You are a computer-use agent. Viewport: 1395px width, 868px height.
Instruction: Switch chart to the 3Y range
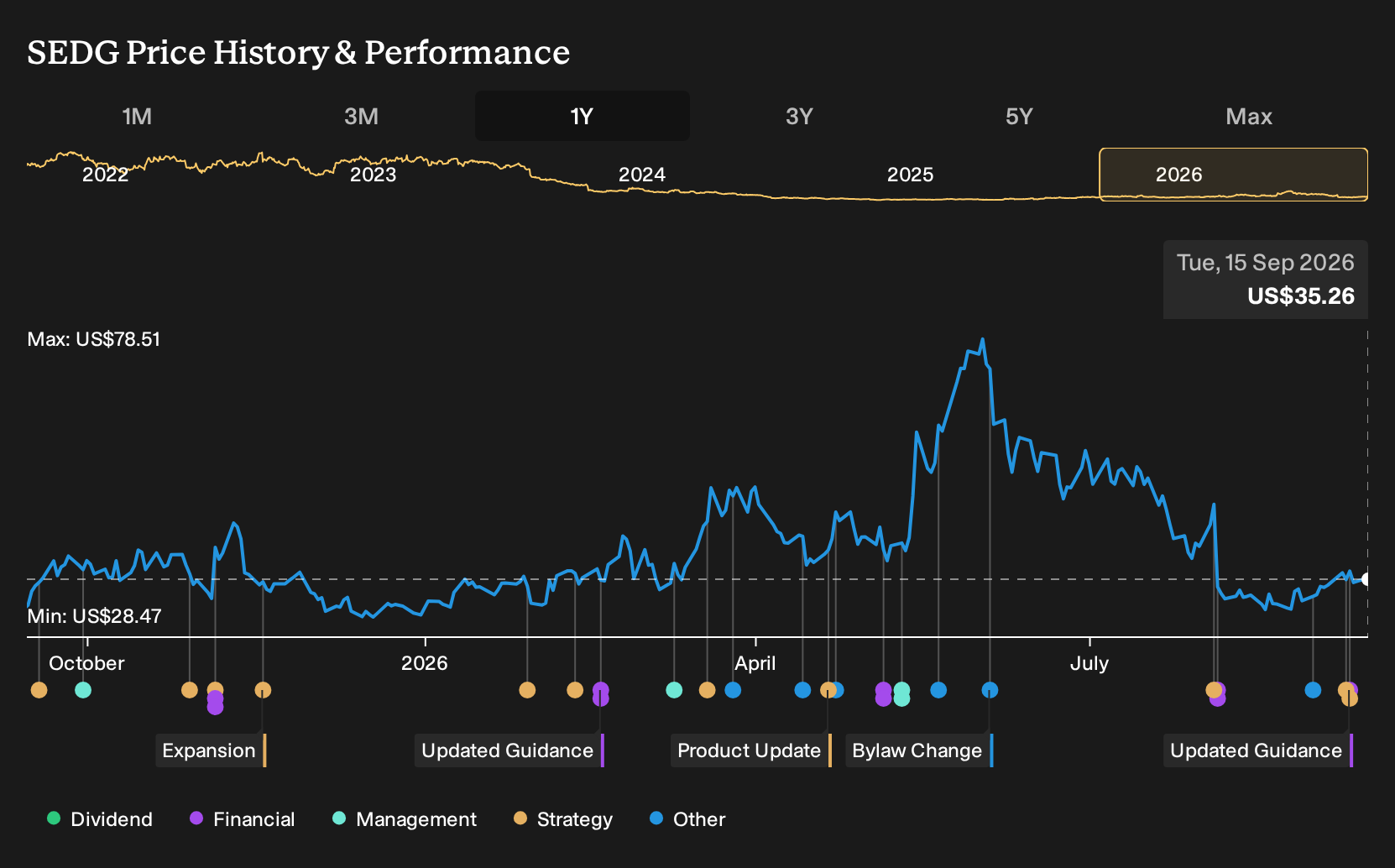(799, 116)
